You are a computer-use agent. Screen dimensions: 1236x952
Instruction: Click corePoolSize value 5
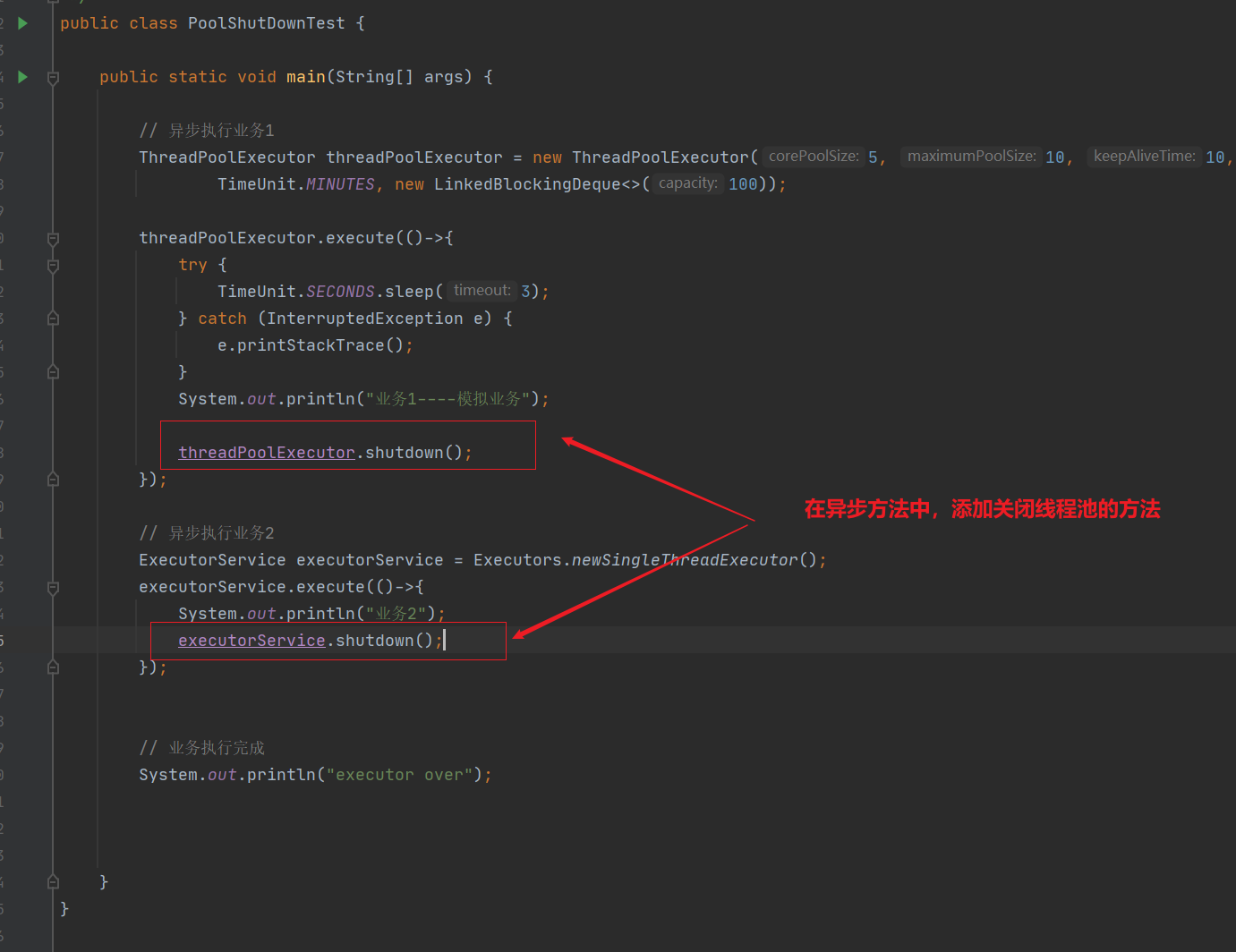click(x=873, y=157)
